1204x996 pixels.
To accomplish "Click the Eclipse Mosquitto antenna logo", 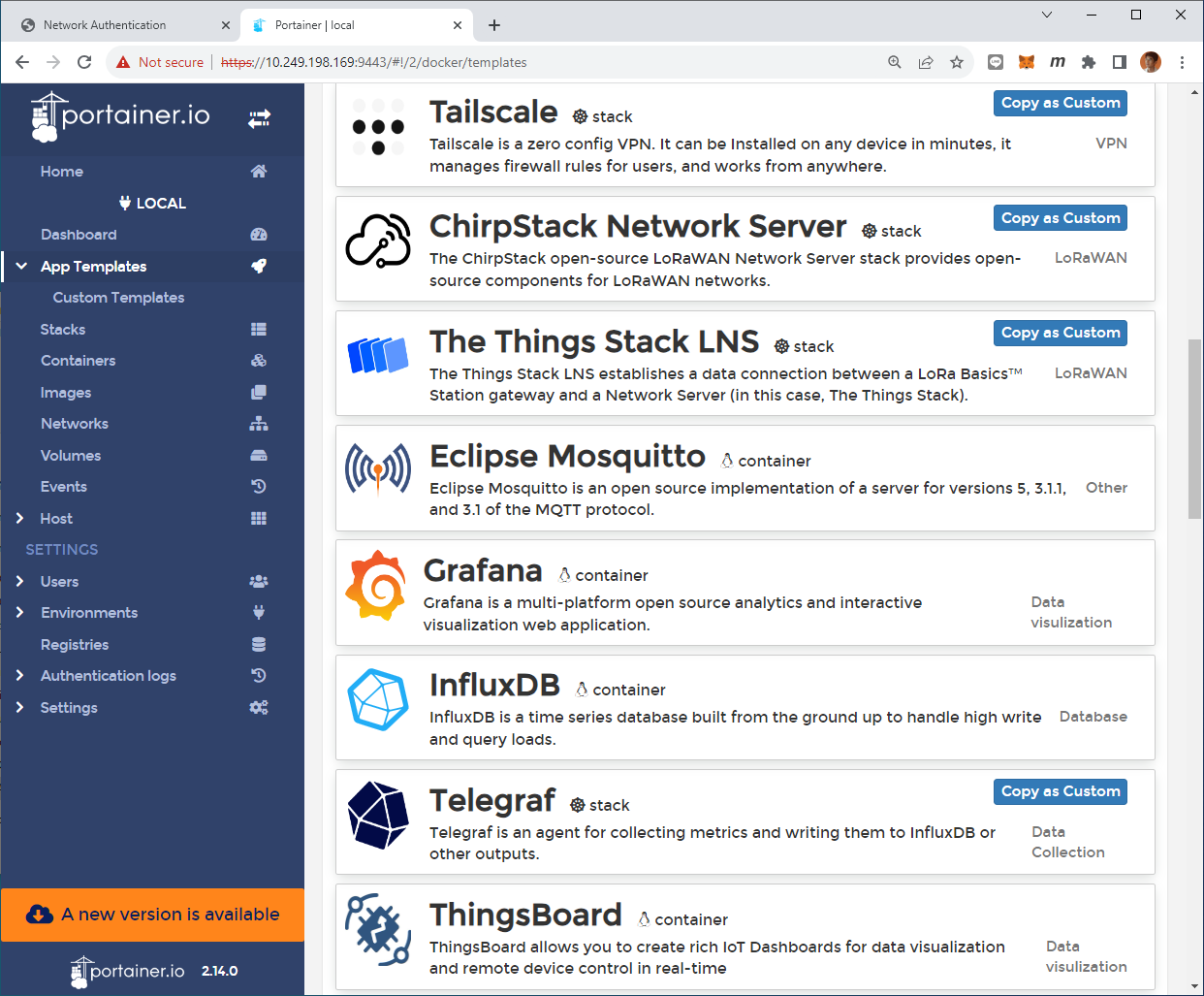I will click(378, 468).
